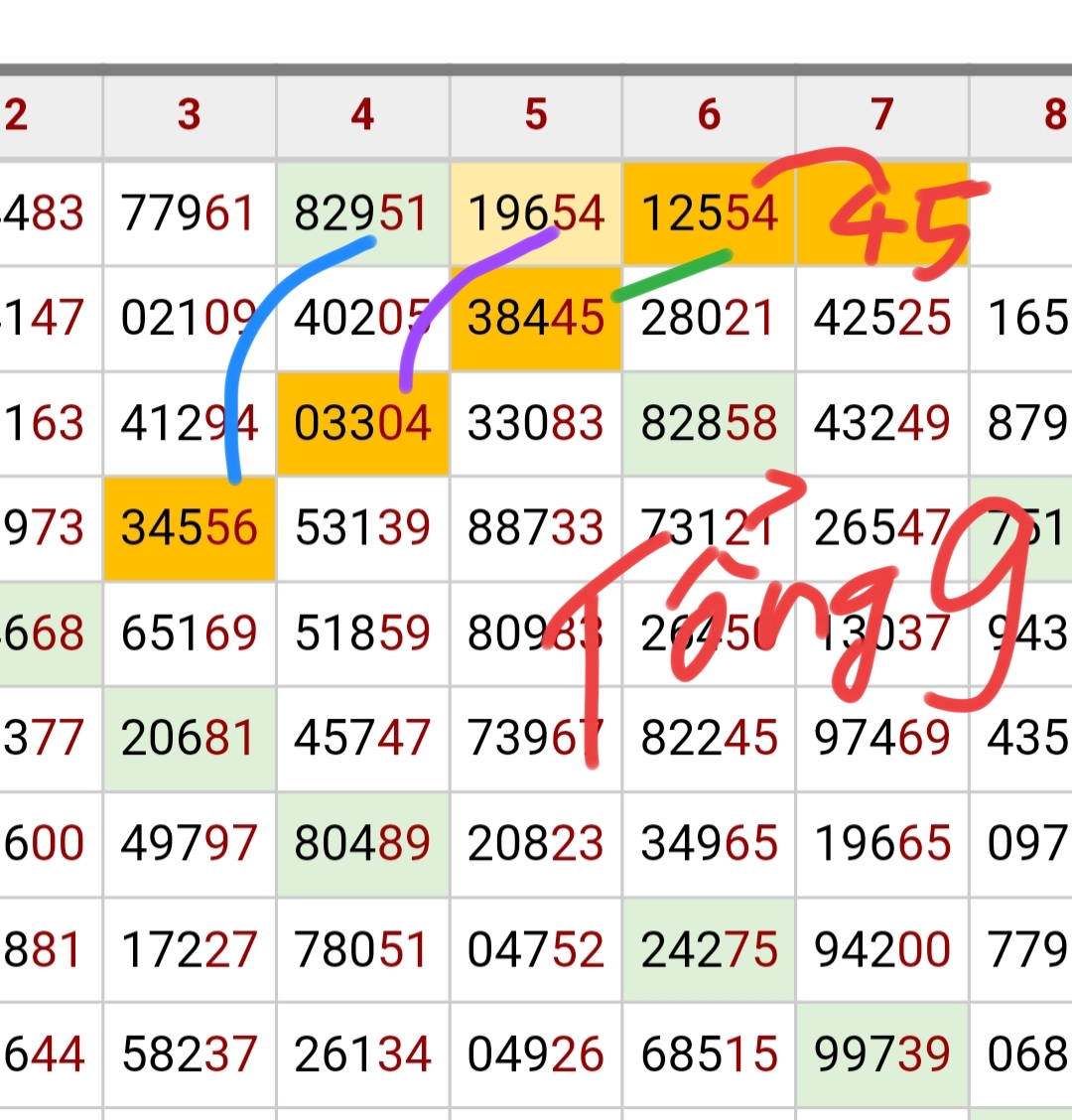
Task: Click the green cell 82858
Action: tap(709, 424)
